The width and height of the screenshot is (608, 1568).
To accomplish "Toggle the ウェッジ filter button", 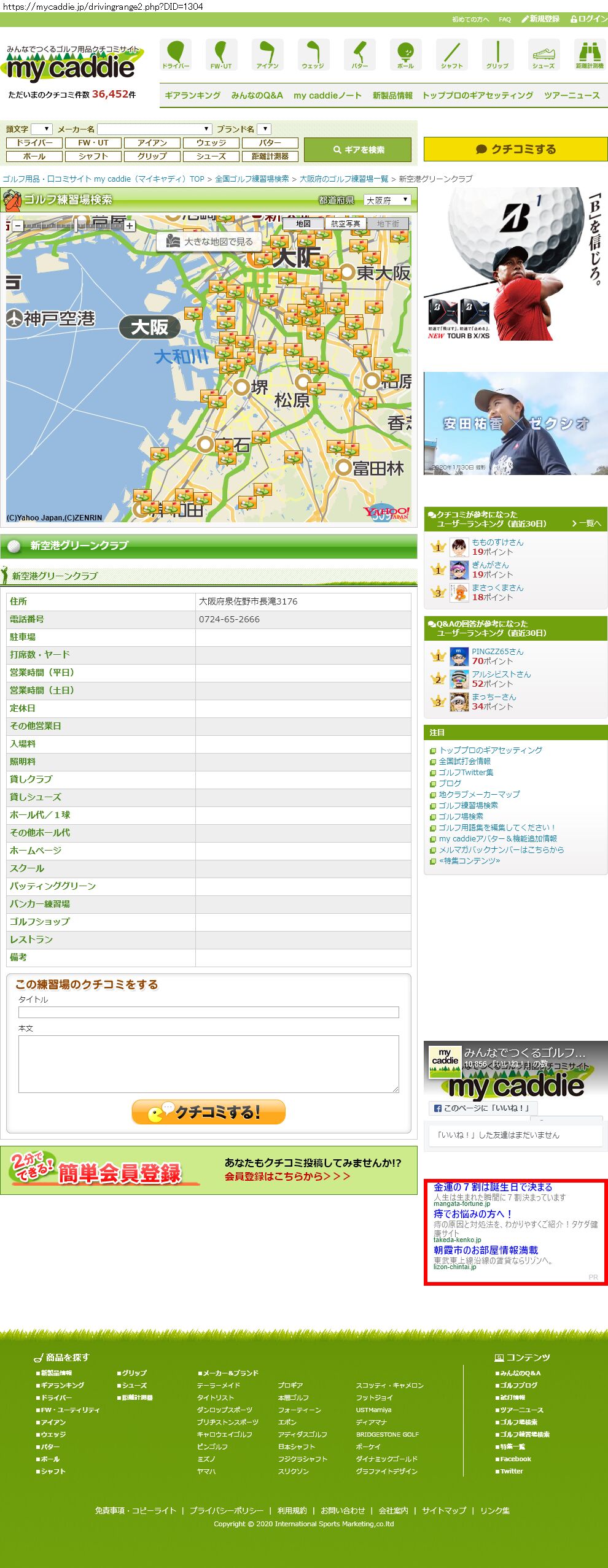I will [211, 142].
